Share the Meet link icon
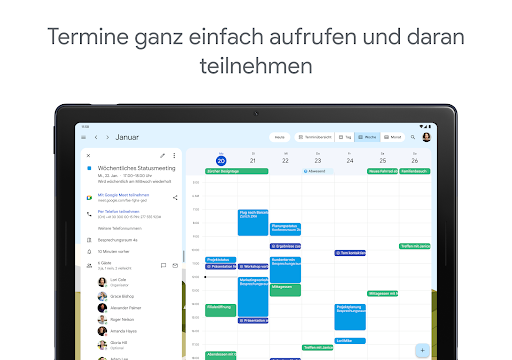 click(x=175, y=198)
